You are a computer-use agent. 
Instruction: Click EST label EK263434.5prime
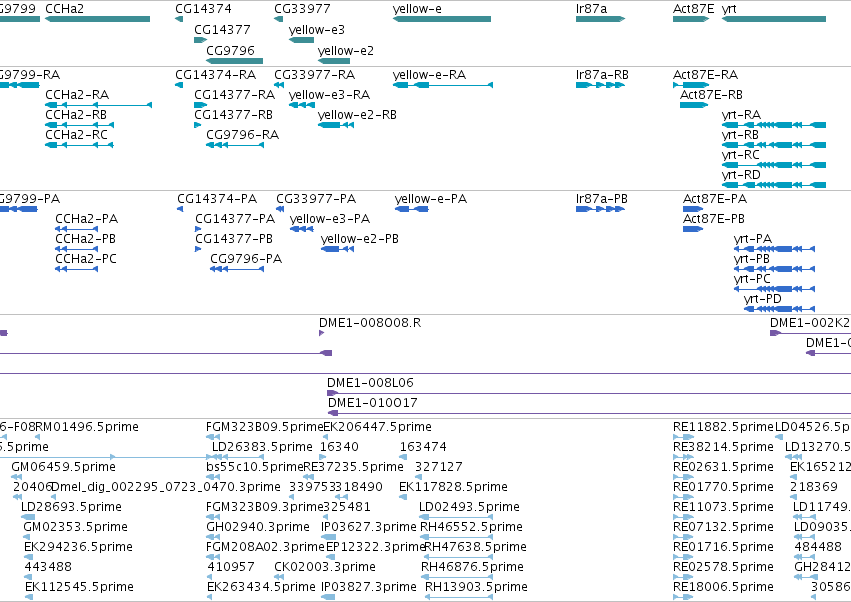coord(261,587)
